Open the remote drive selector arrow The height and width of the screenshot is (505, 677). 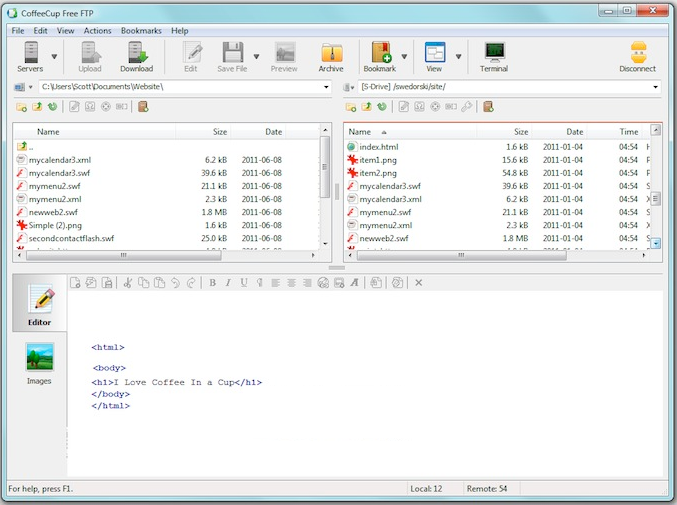pos(353,88)
